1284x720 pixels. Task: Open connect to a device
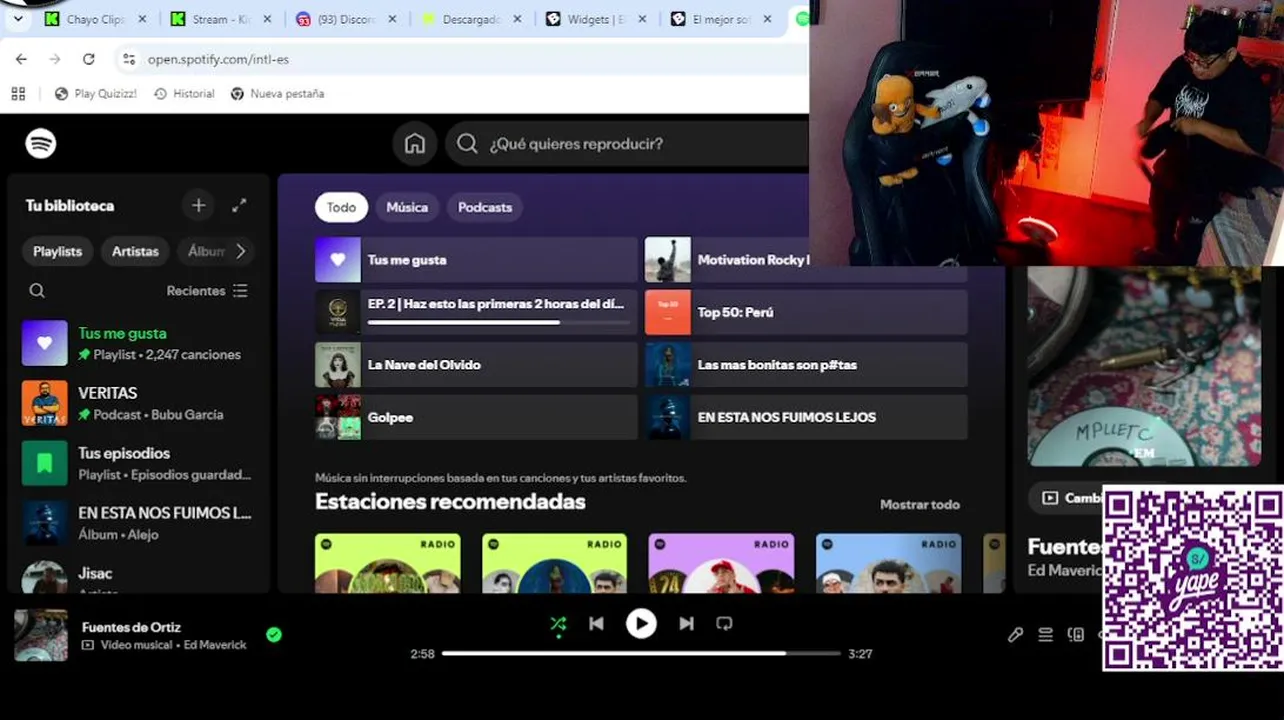click(1076, 634)
